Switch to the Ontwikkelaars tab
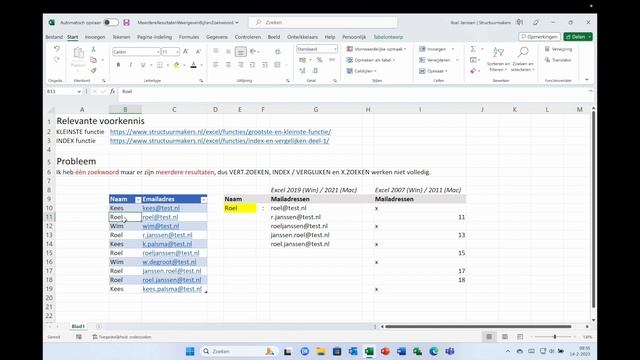Image resolution: width=640 pixels, height=360 pixels. pos(302,37)
